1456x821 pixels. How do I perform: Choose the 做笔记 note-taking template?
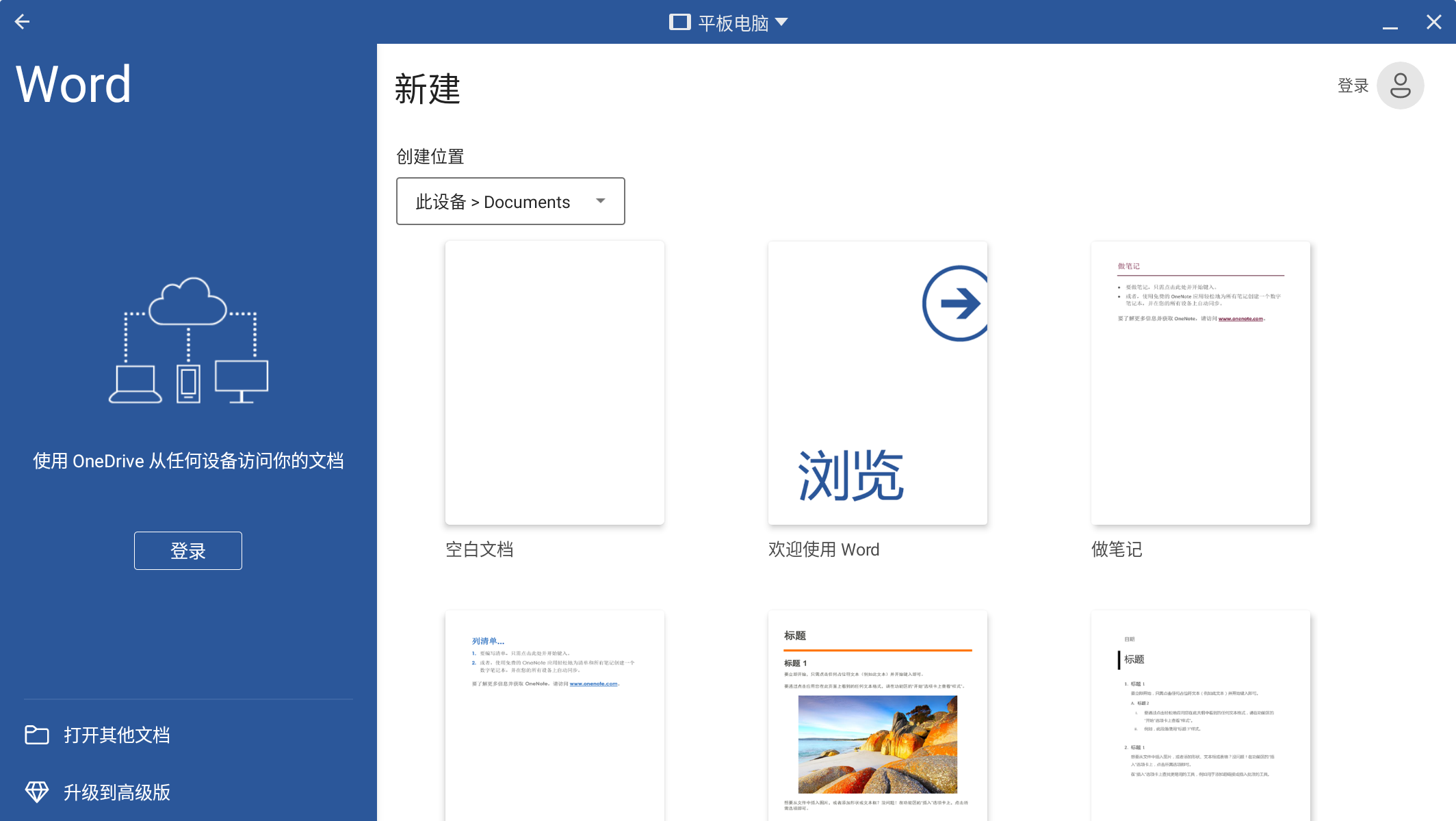1200,383
